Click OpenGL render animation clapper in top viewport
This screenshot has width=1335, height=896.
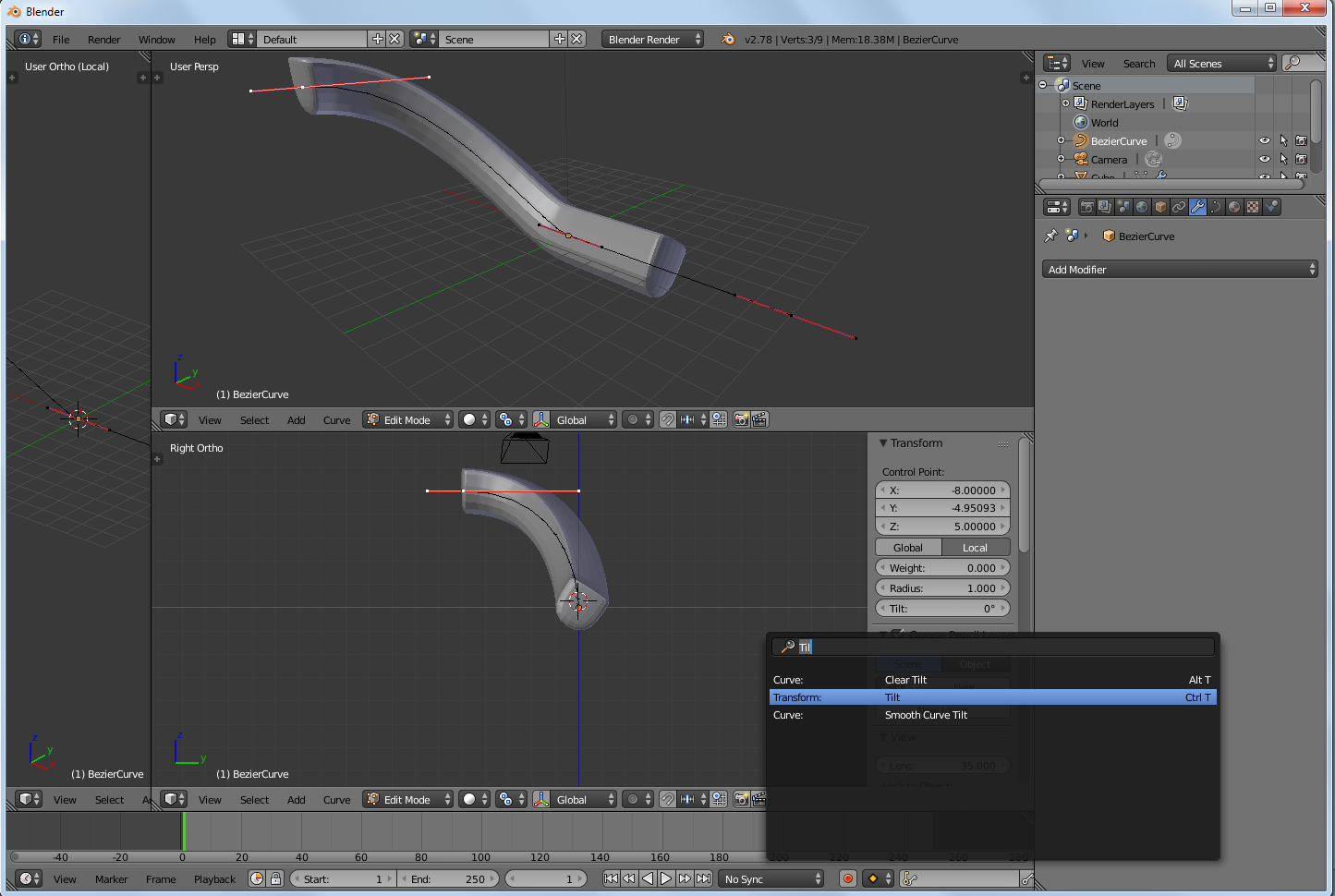(x=759, y=419)
